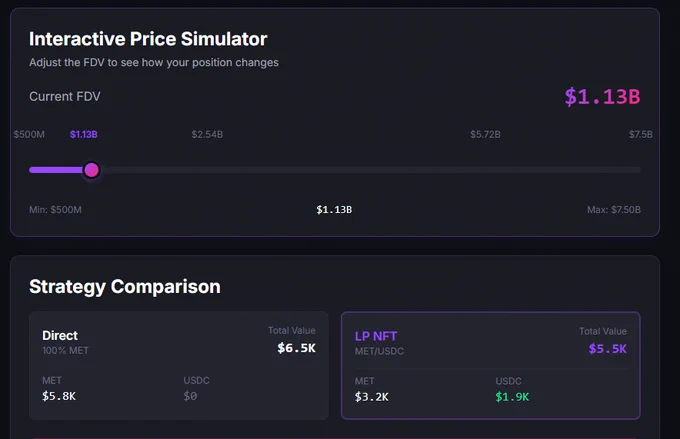Jump to the $5.72B slider mark

point(485,134)
